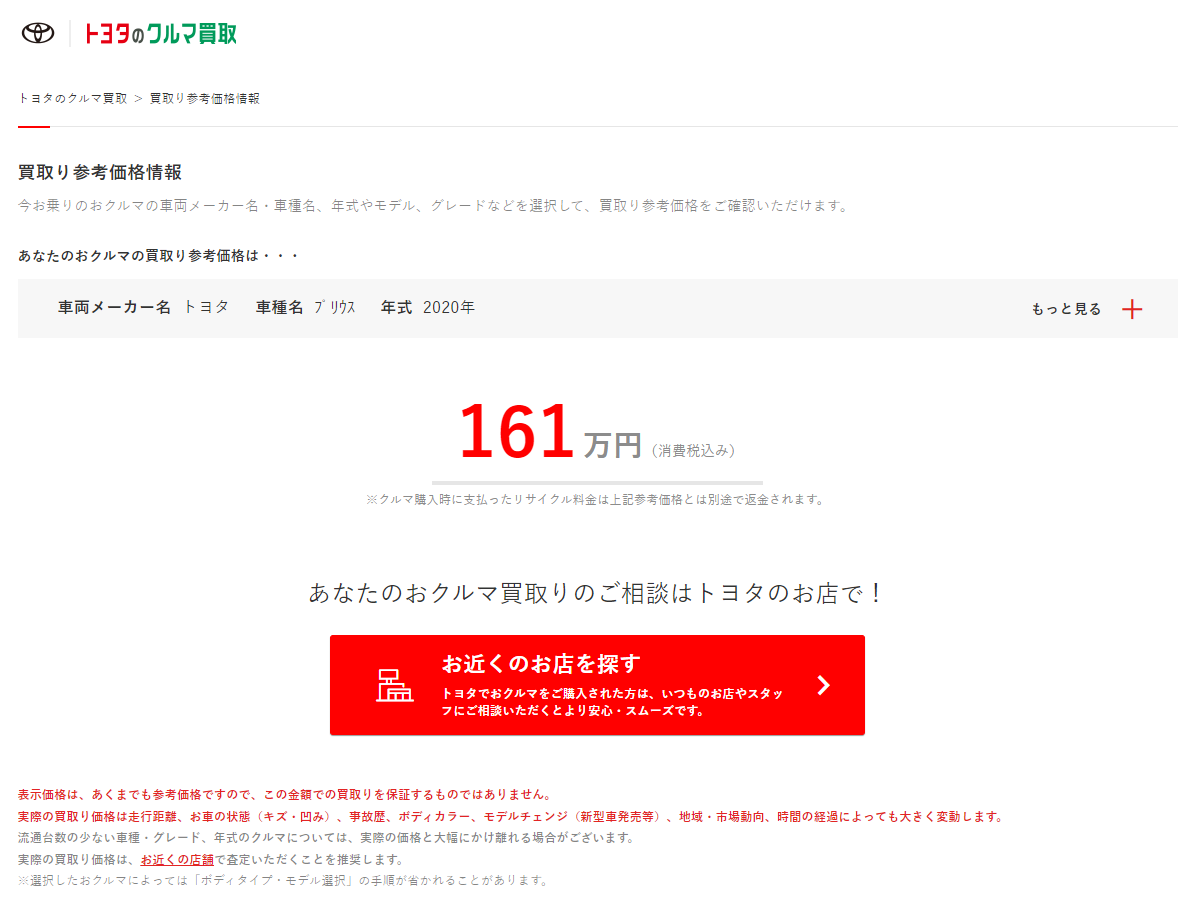The image size is (1192, 900).
Task: Click the 車両メーカー名 label
Action: (114, 307)
